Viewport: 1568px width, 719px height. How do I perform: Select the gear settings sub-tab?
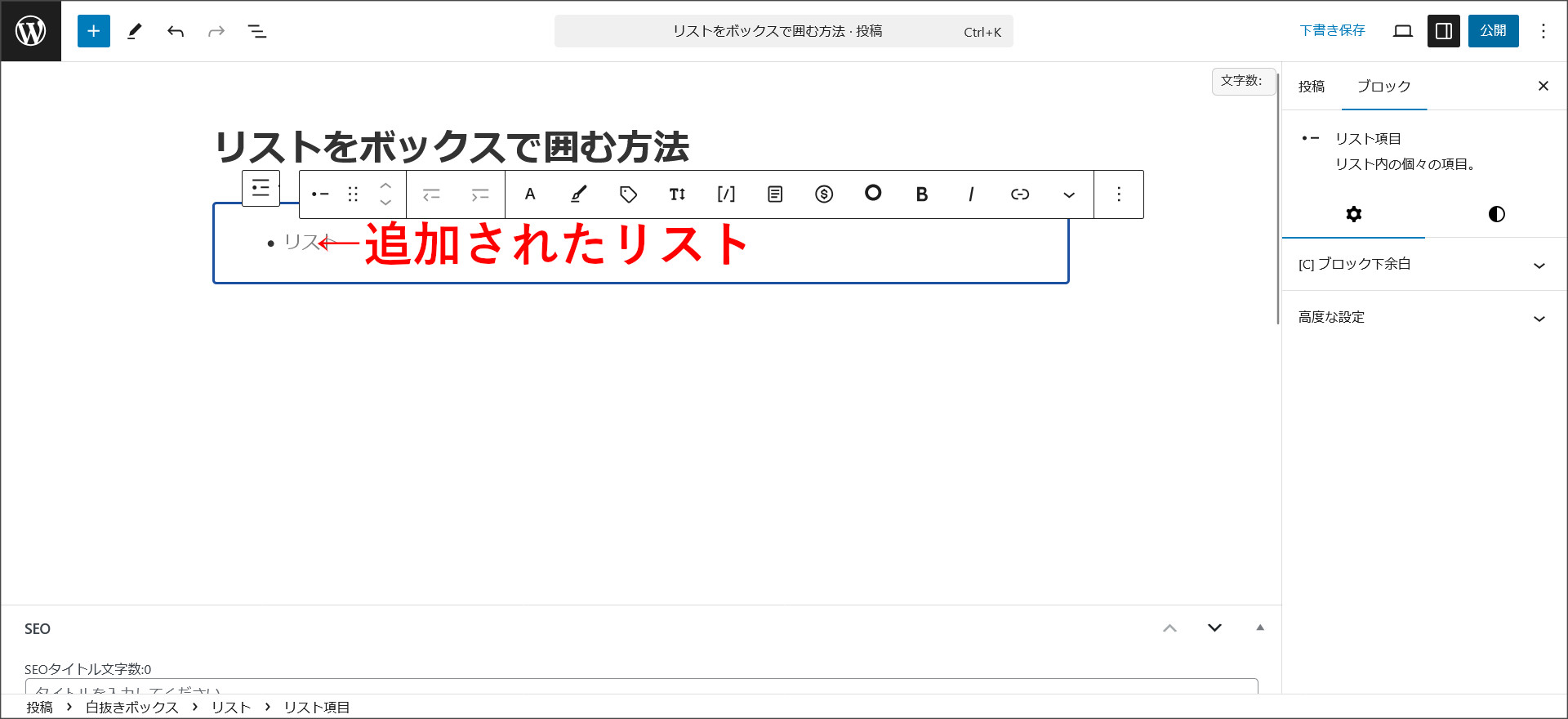coord(1354,214)
